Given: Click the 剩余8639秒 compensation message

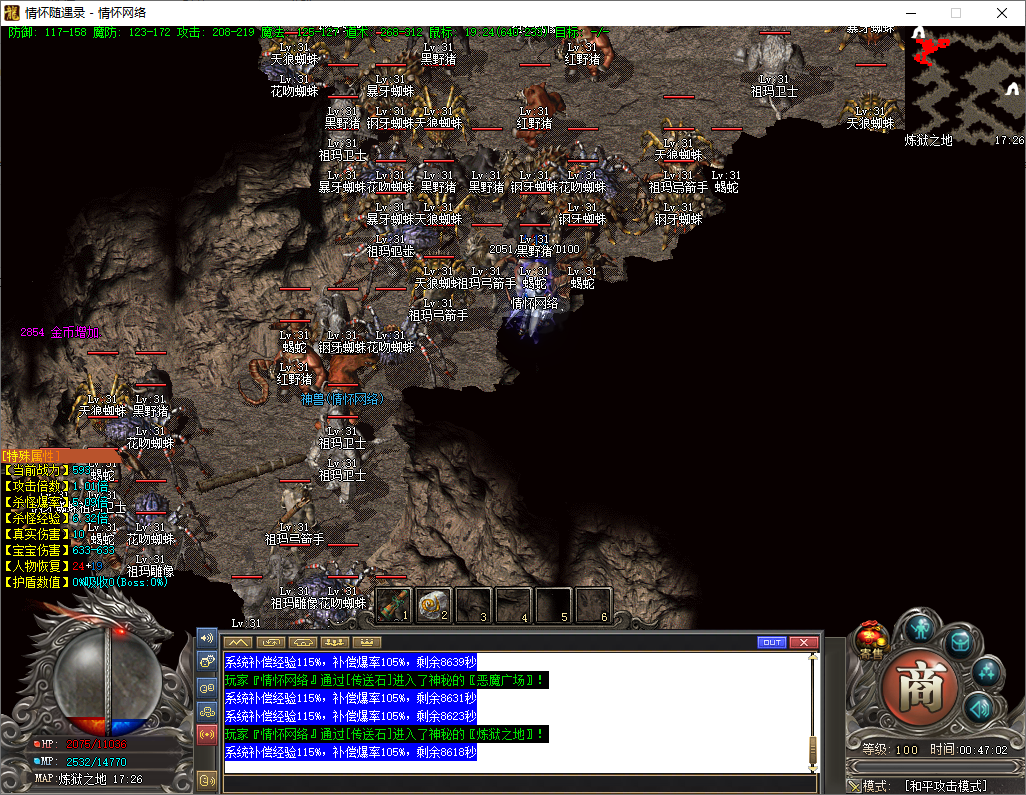Looking at the screenshot, I should 351,662.
